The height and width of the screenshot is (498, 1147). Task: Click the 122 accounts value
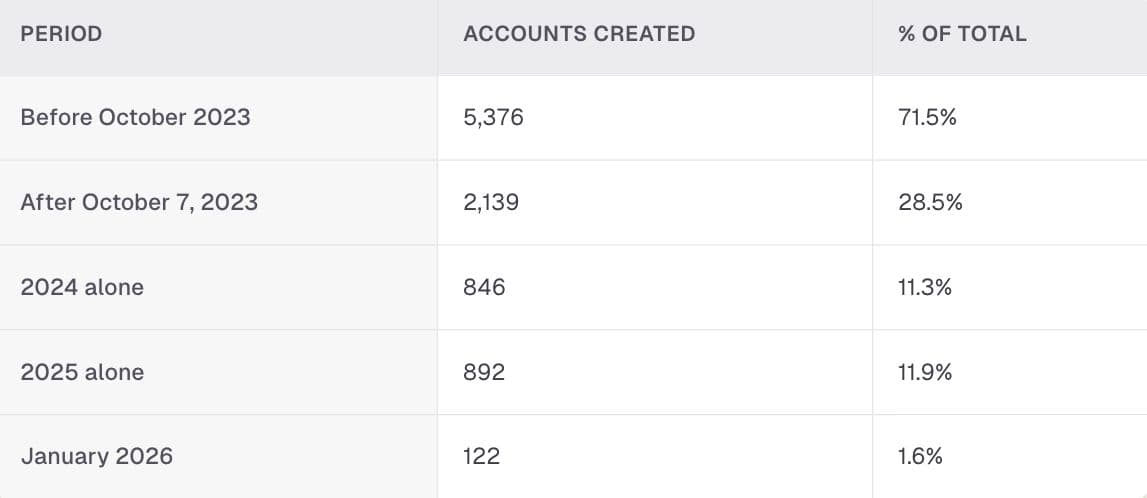click(x=481, y=456)
